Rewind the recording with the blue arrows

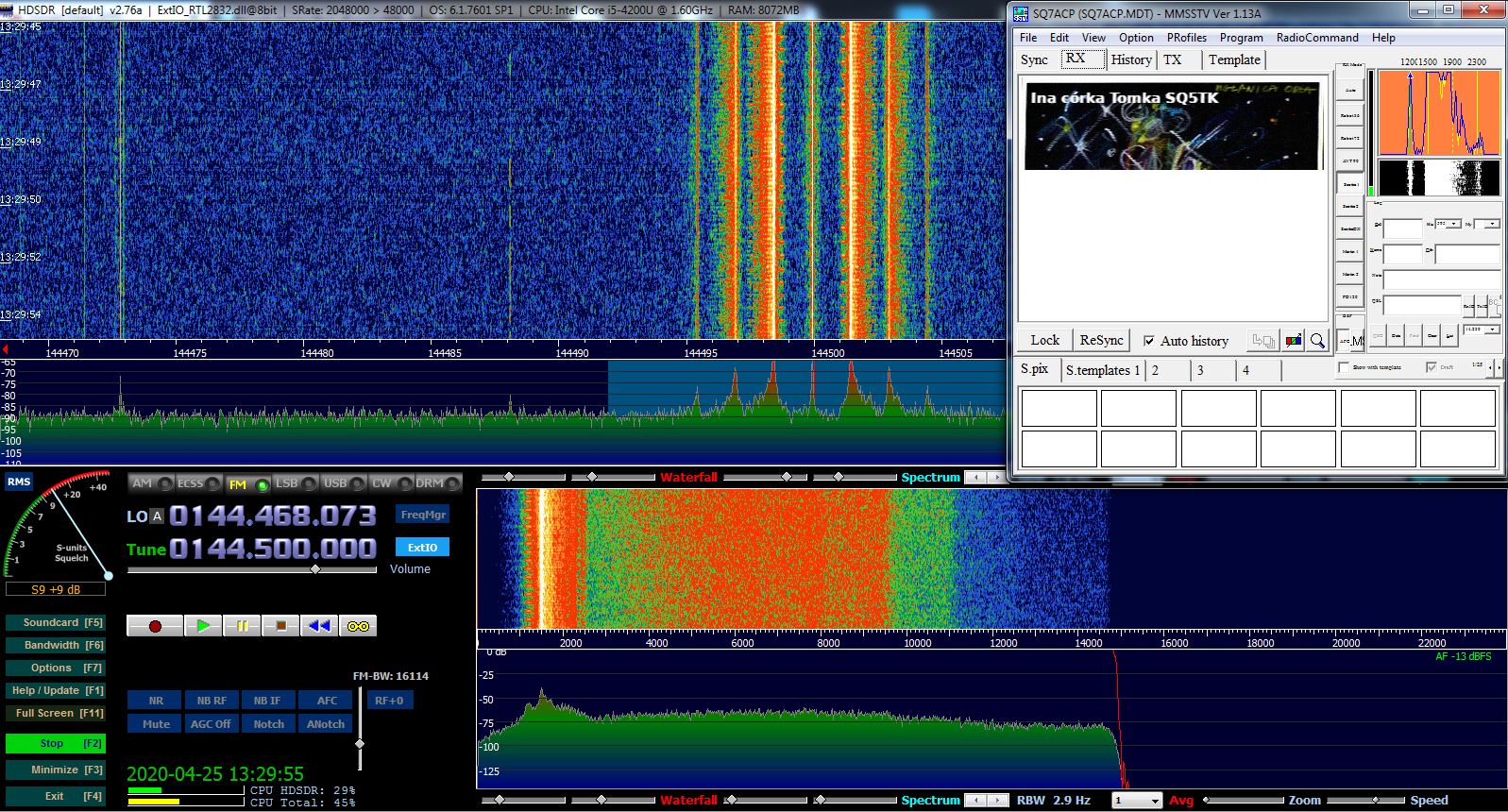click(319, 626)
